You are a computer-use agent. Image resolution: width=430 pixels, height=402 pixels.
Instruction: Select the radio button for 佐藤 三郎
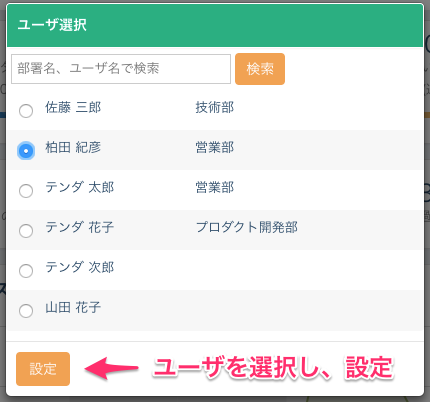(x=26, y=111)
